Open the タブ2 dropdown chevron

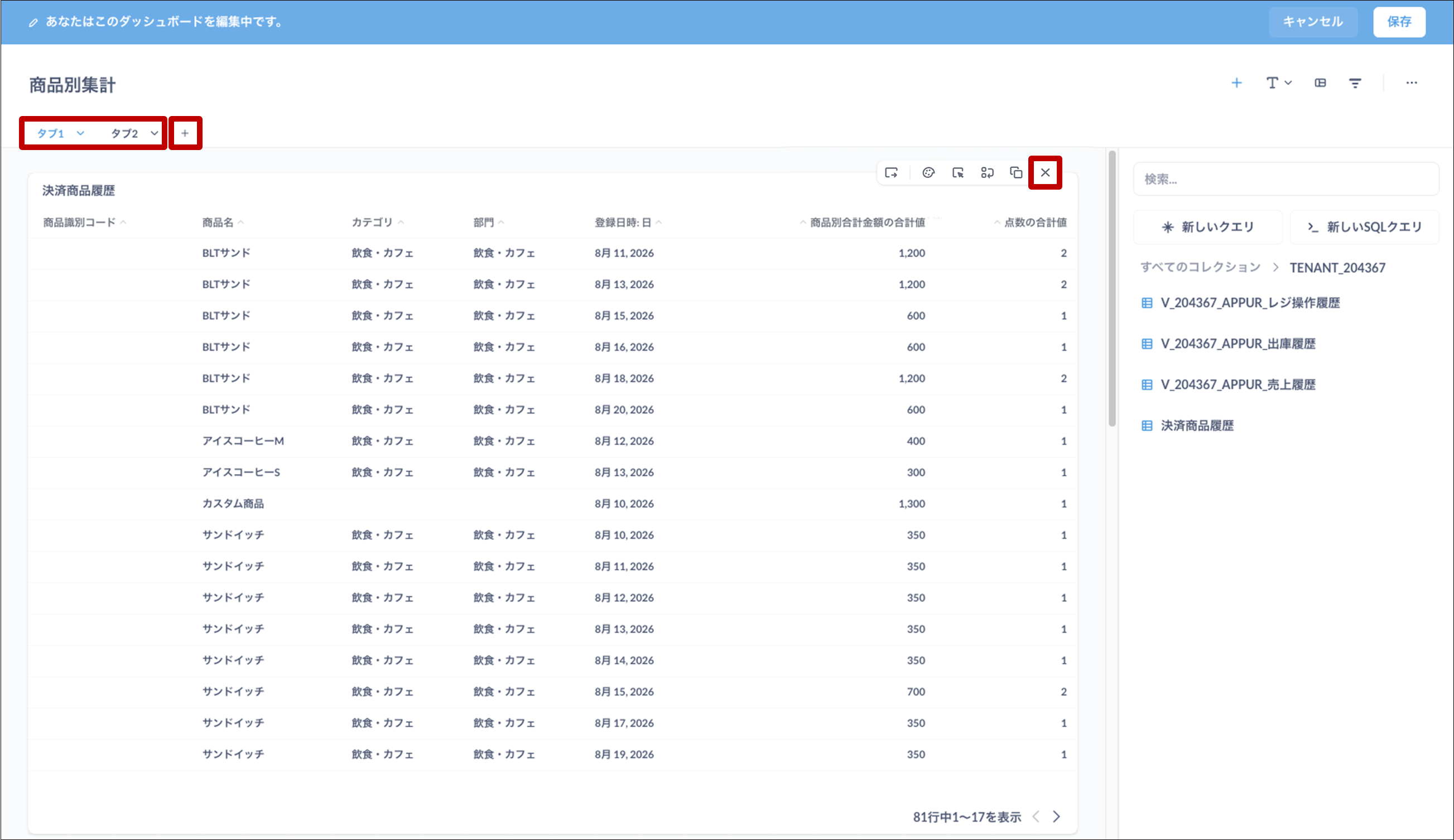154,133
